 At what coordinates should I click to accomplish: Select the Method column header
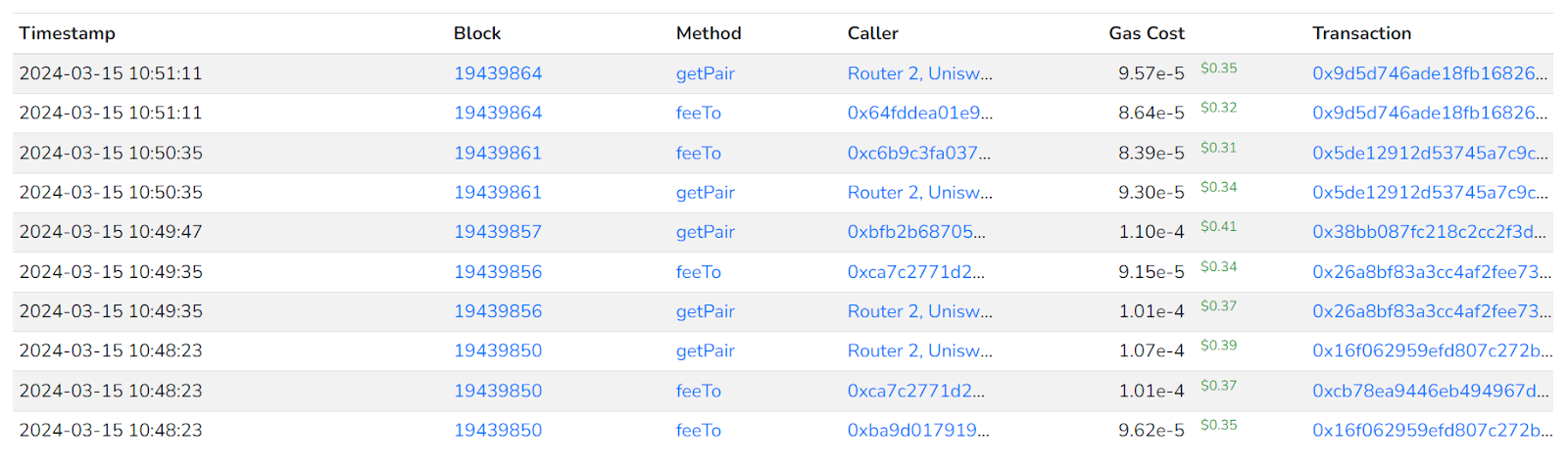point(709,33)
